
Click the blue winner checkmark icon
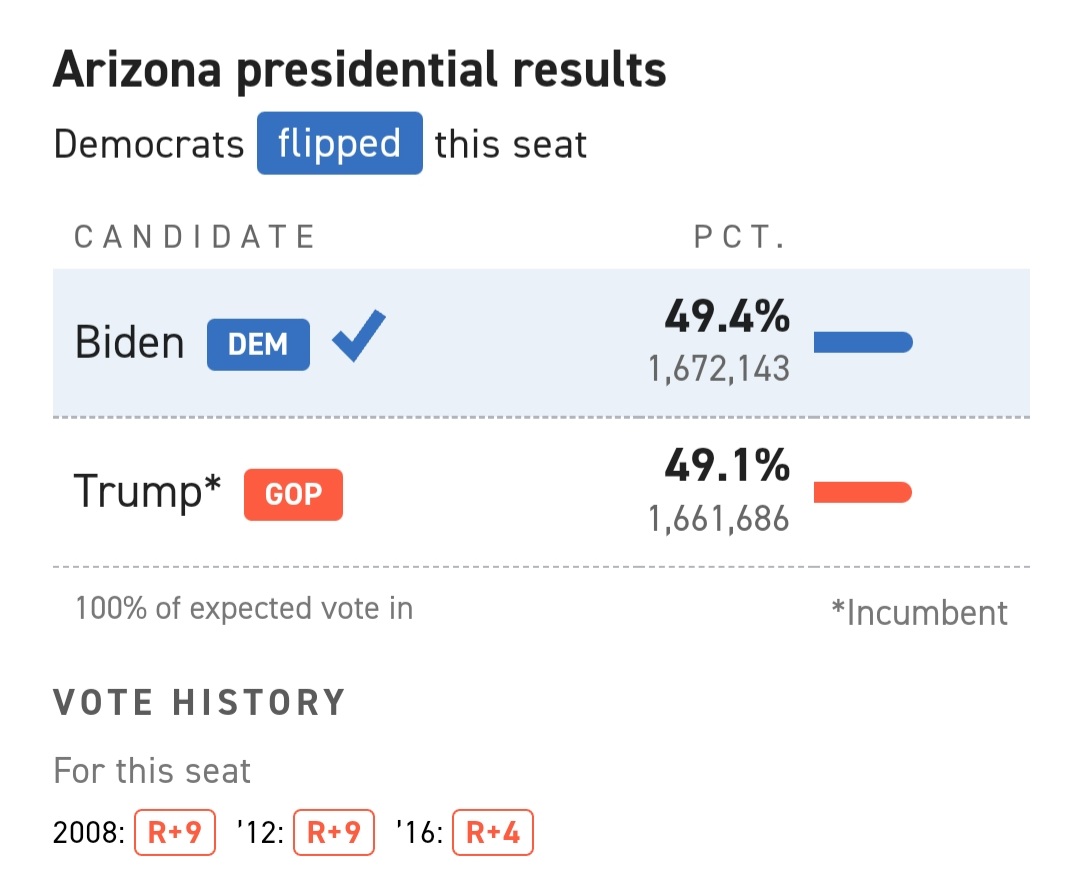(x=358, y=338)
